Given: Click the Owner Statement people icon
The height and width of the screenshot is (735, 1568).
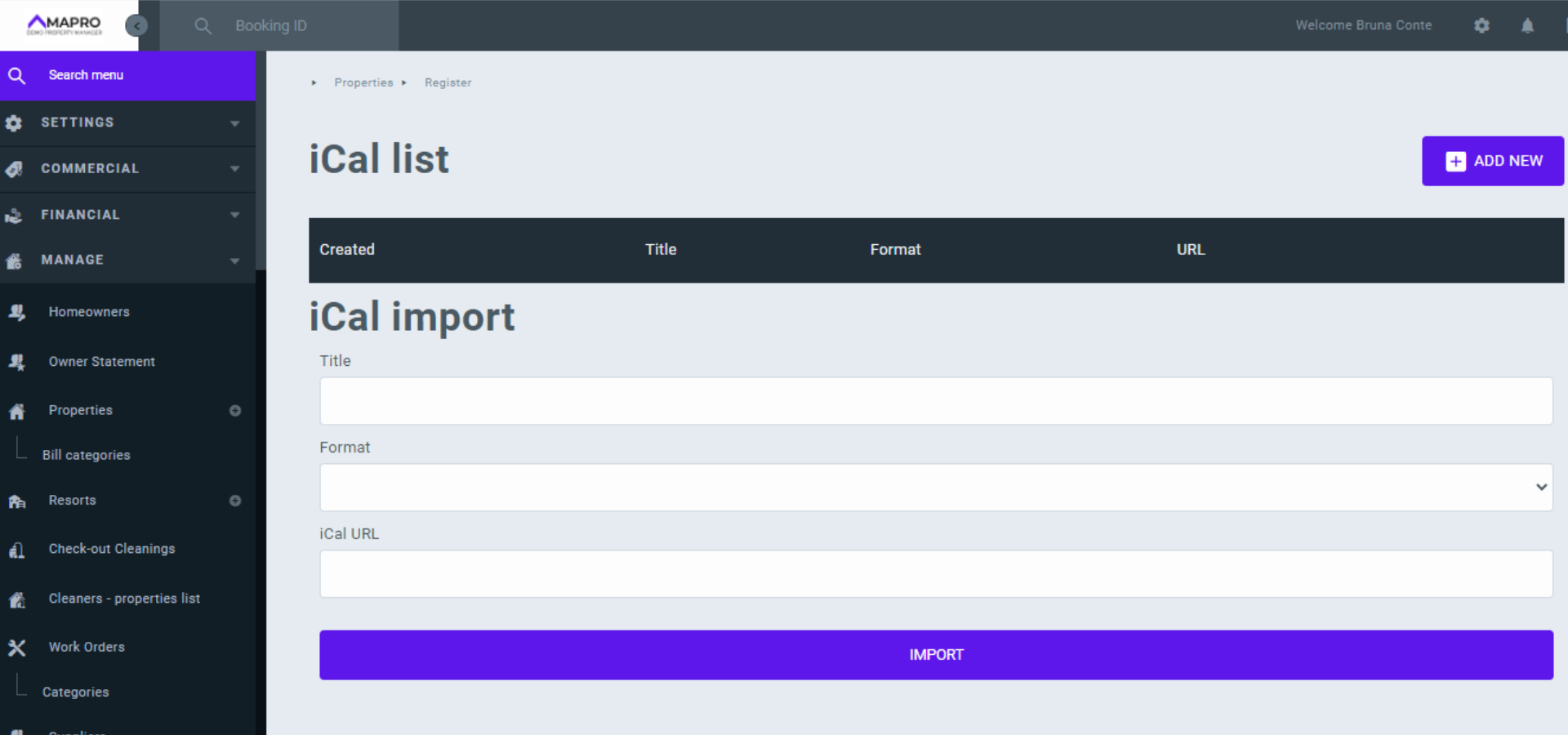Looking at the screenshot, I should [x=16, y=362].
